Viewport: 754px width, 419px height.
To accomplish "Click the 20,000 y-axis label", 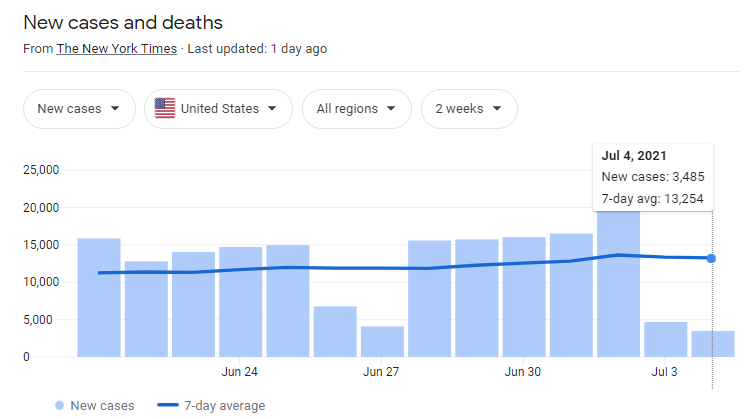I will click(41, 207).
